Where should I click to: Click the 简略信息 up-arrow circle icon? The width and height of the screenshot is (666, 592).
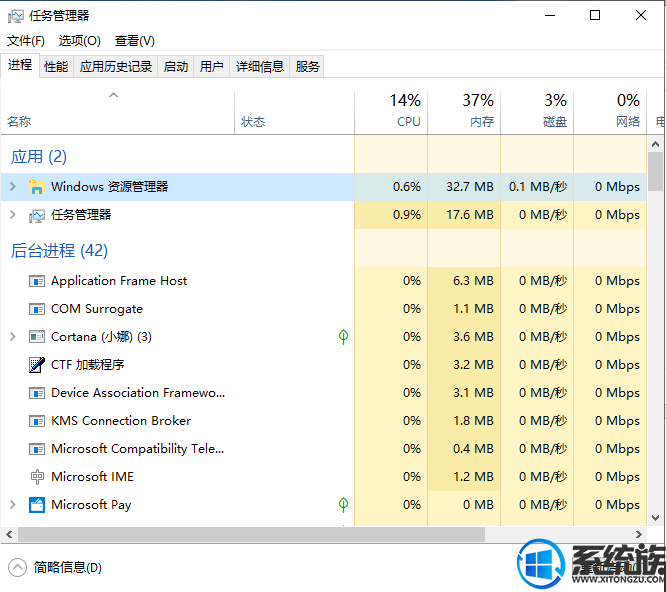pos(17,567)
